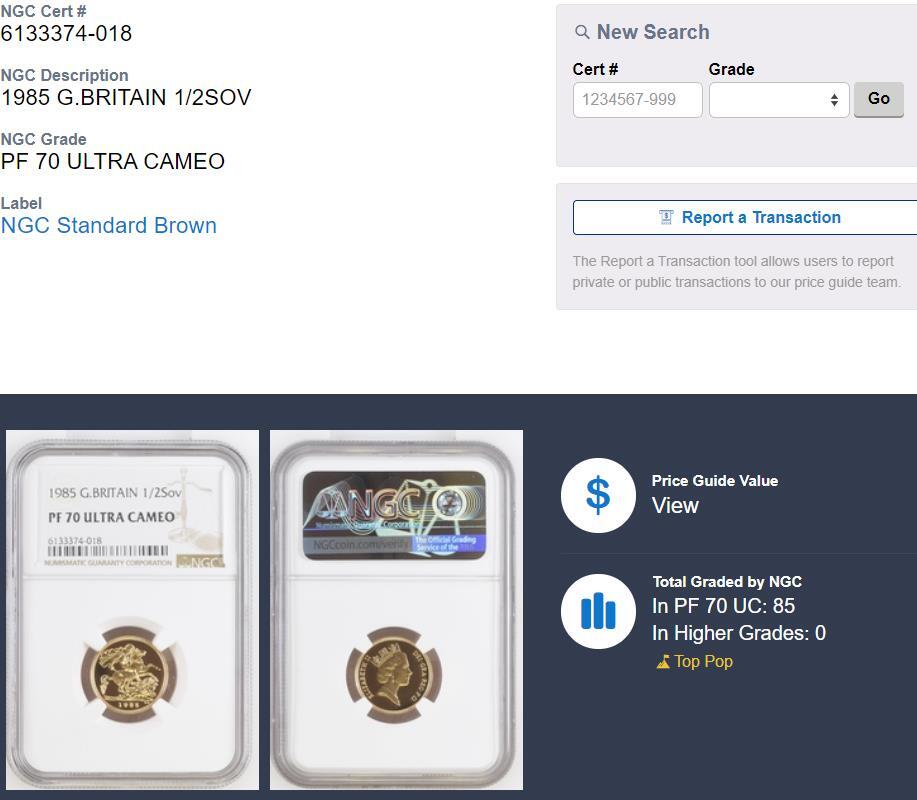Click the Top Pop trophy icon
The width and height of the screenshot is (917, 800).
tap(663, 662)
